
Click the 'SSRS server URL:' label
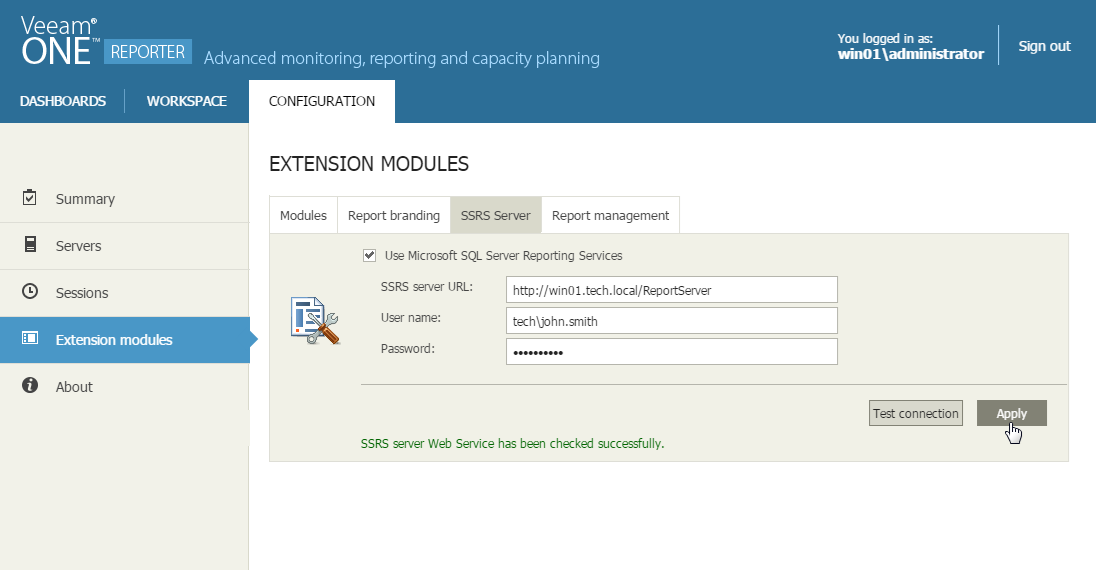point(426,287)
